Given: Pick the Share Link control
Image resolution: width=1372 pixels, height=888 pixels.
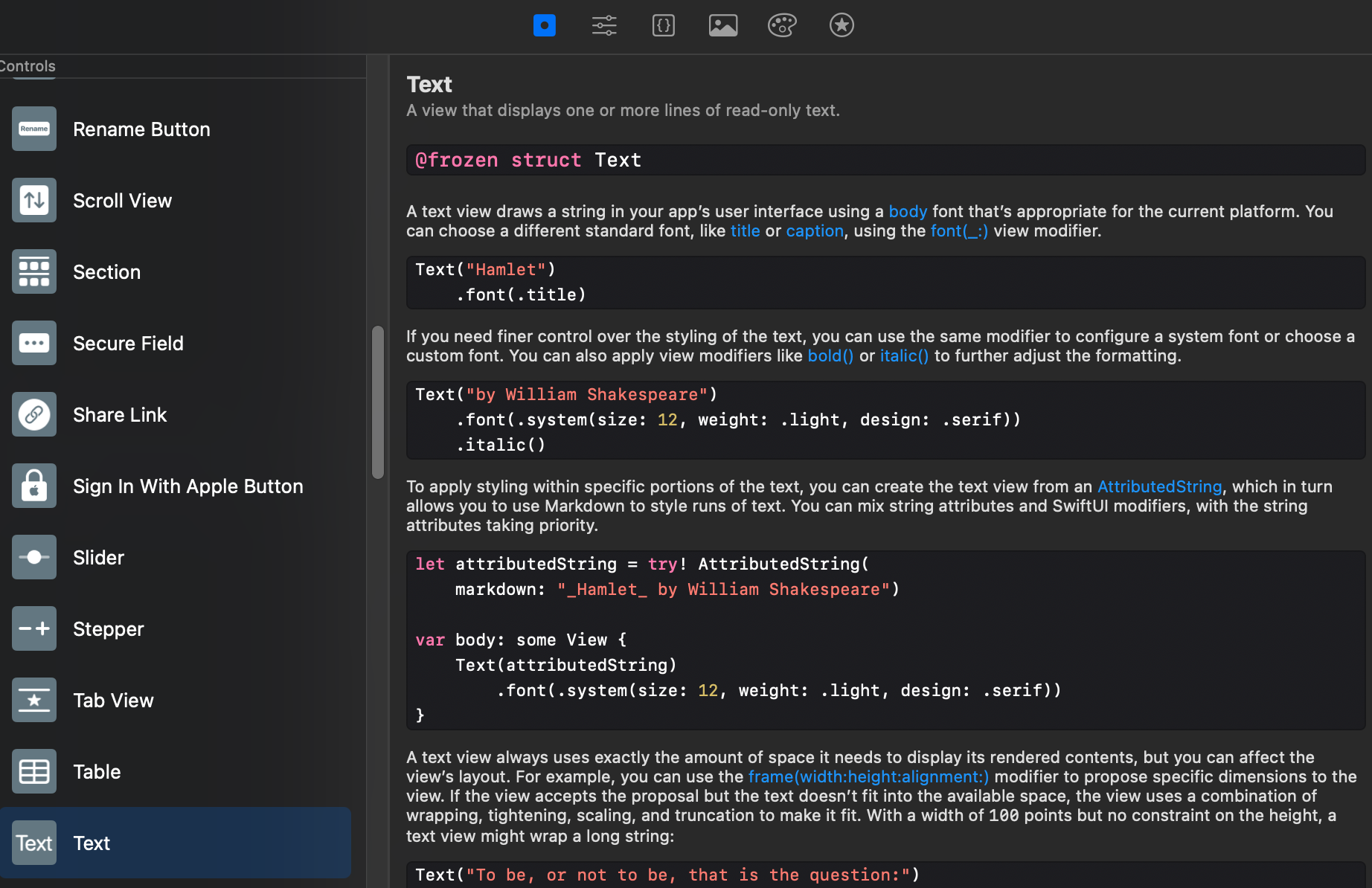Looking at the screenshot, I should click(119, 415).
